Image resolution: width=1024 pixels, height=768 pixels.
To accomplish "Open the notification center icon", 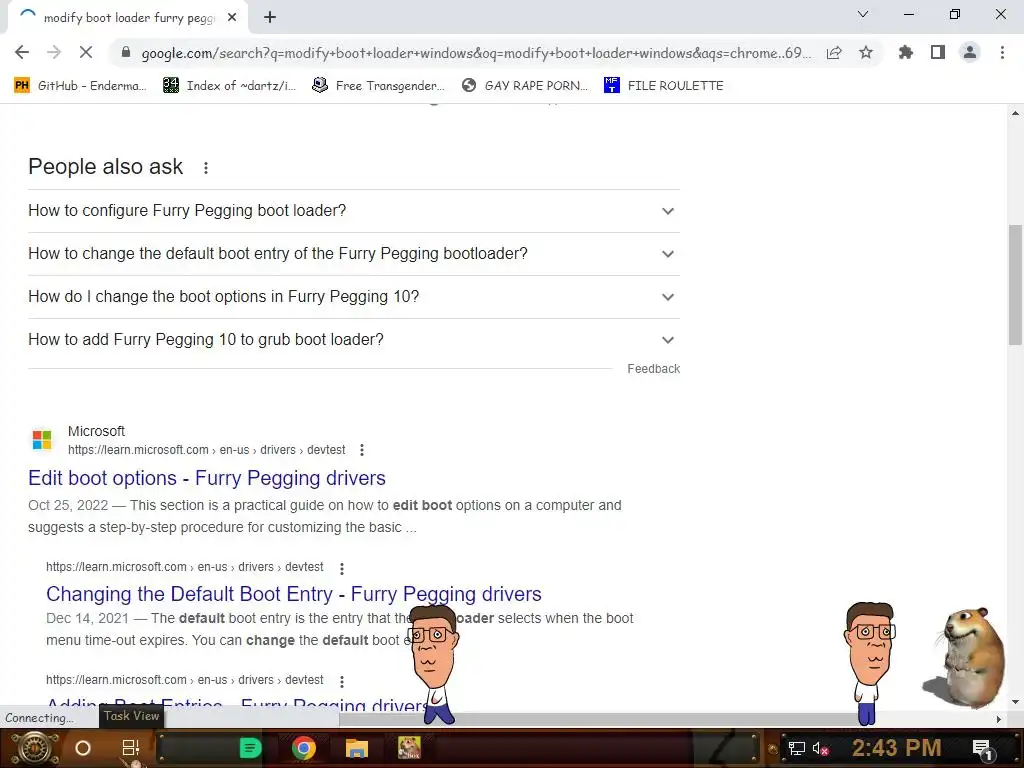I will (982, 748).
